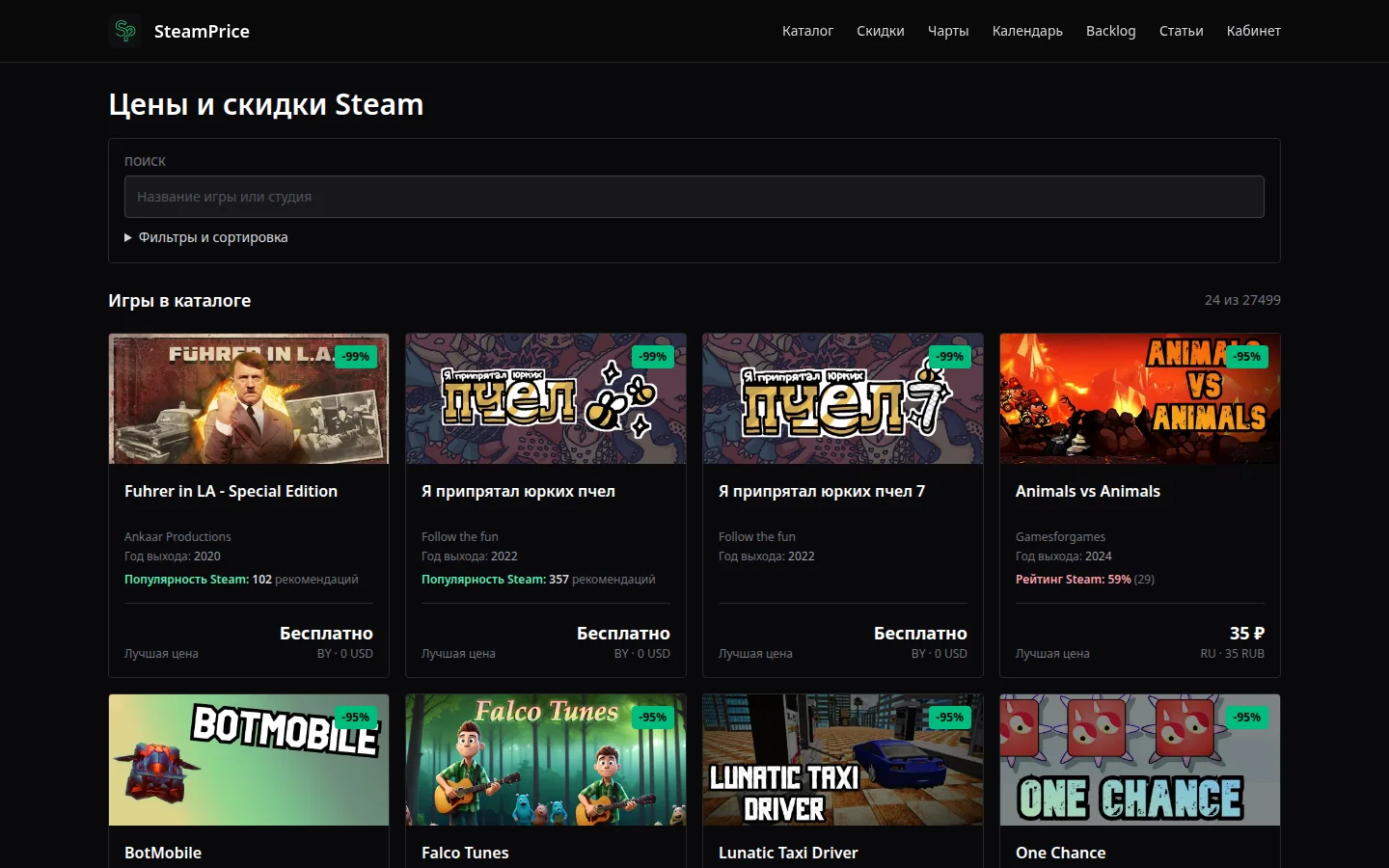The height and width of the screenshot is (868, 1389).
Task: Click Бесплатно price on Fuhrer in LA card
Action: (326, 634)
